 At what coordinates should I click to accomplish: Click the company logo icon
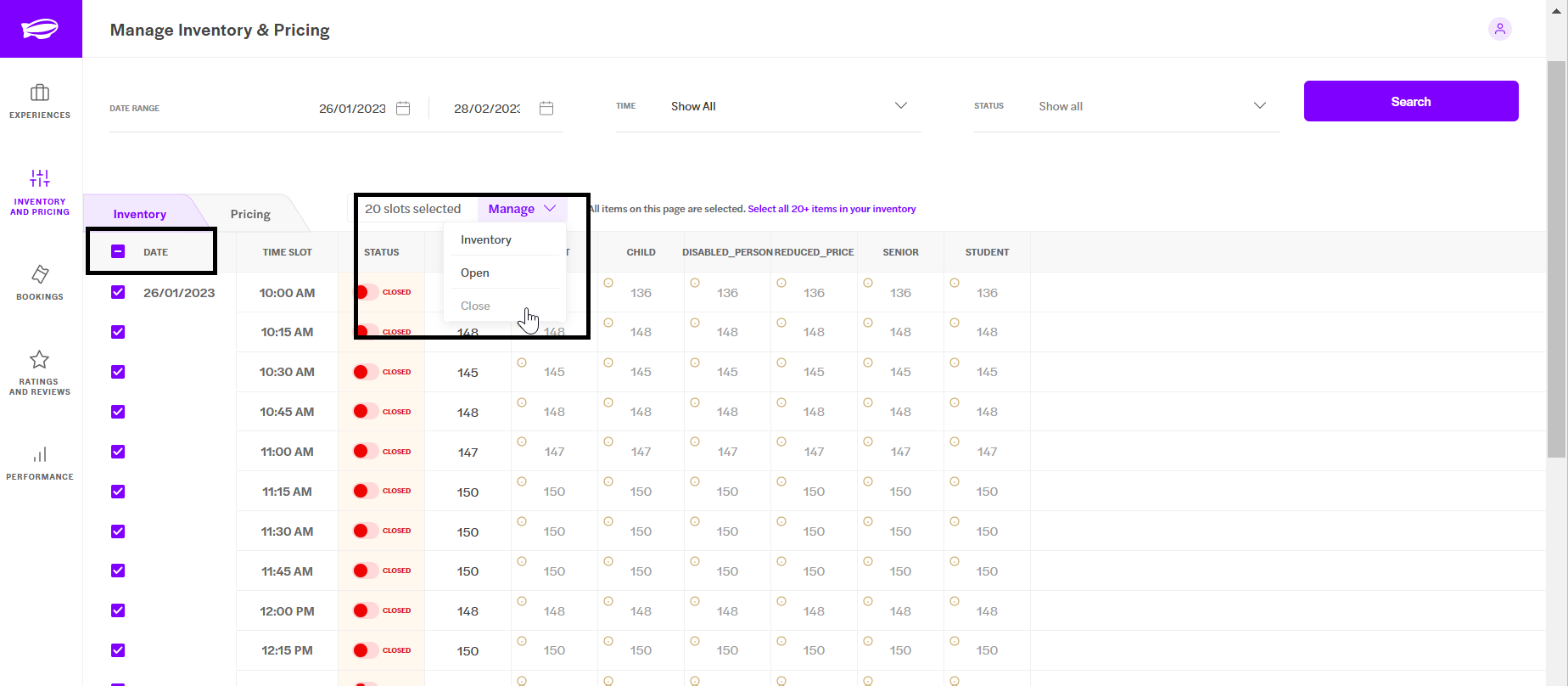click(x=40, y=29)
